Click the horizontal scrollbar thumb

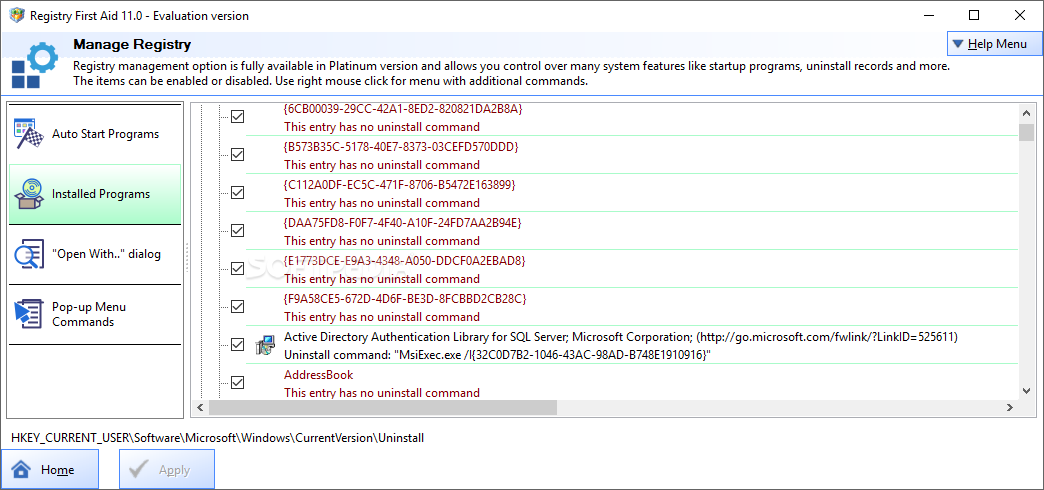382,407
